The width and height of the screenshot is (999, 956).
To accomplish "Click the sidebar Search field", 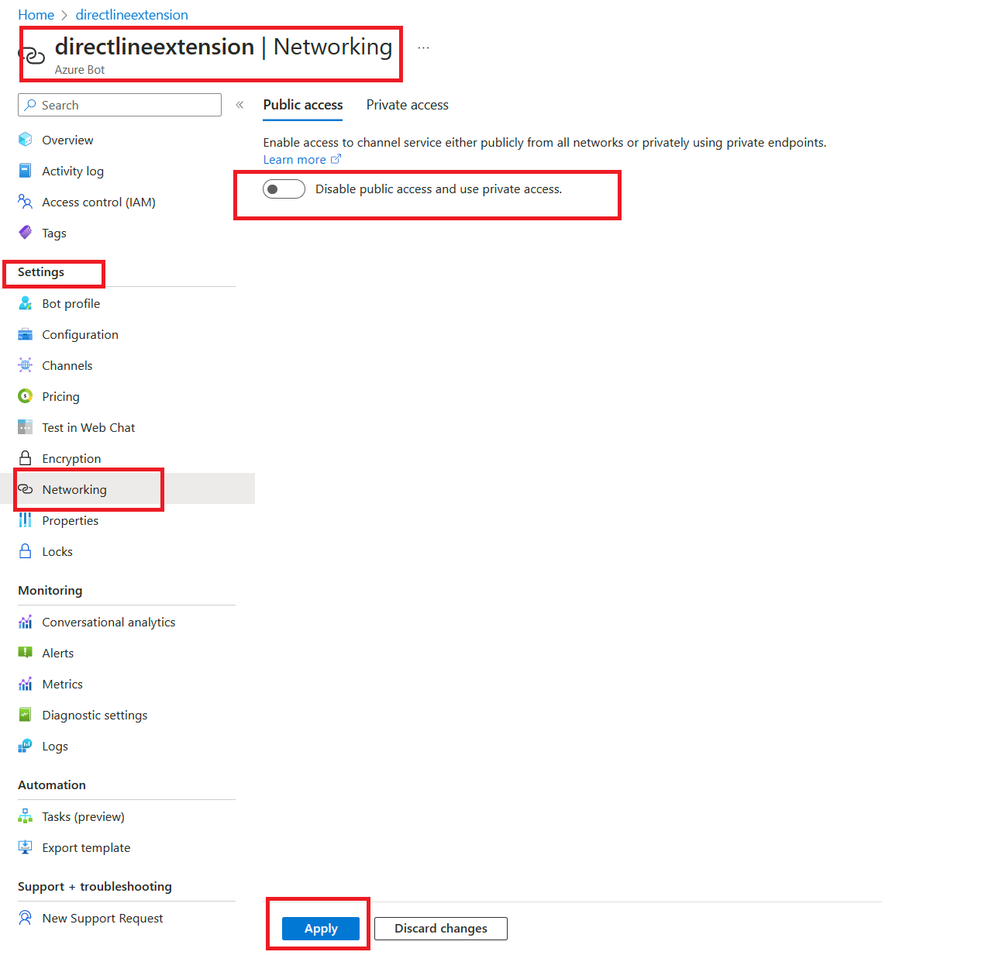I will [x=120, y=105].
